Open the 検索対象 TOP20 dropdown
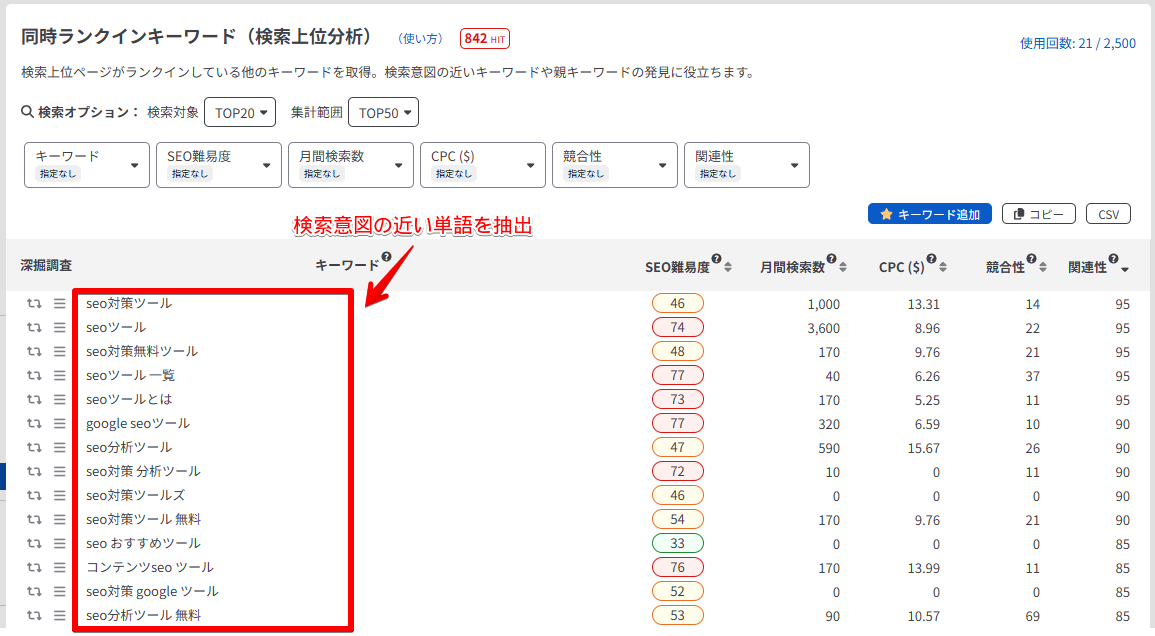1155x636 pixels. pos(240,113)
